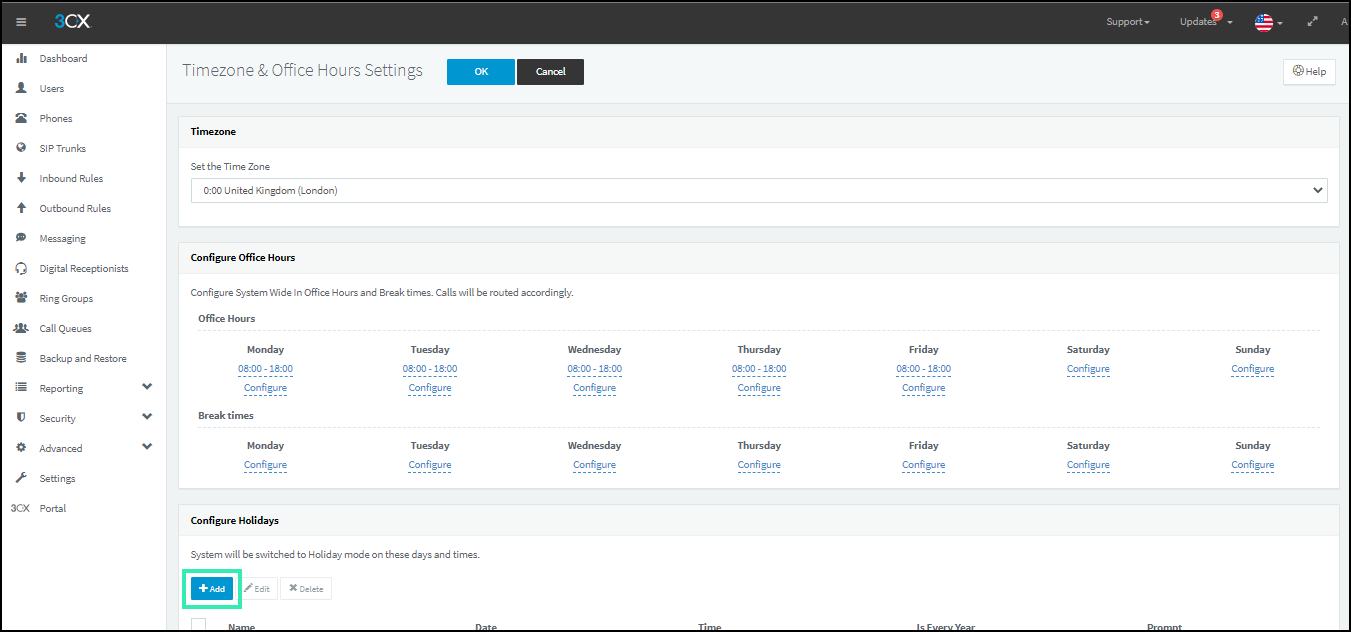Screen dimensions: 1351x632
Task: Click the Add holiday button
Action: [211, 588]
